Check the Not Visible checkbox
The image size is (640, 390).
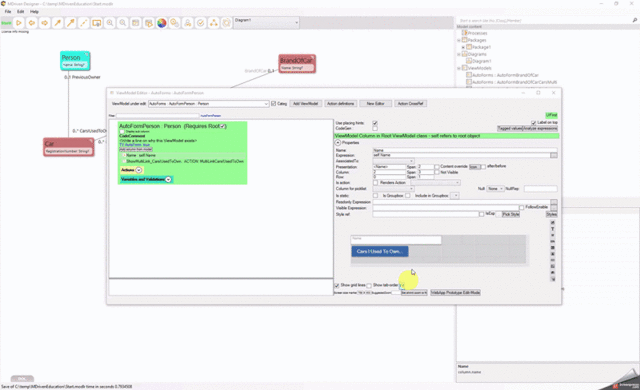click(x=437, y=173)
